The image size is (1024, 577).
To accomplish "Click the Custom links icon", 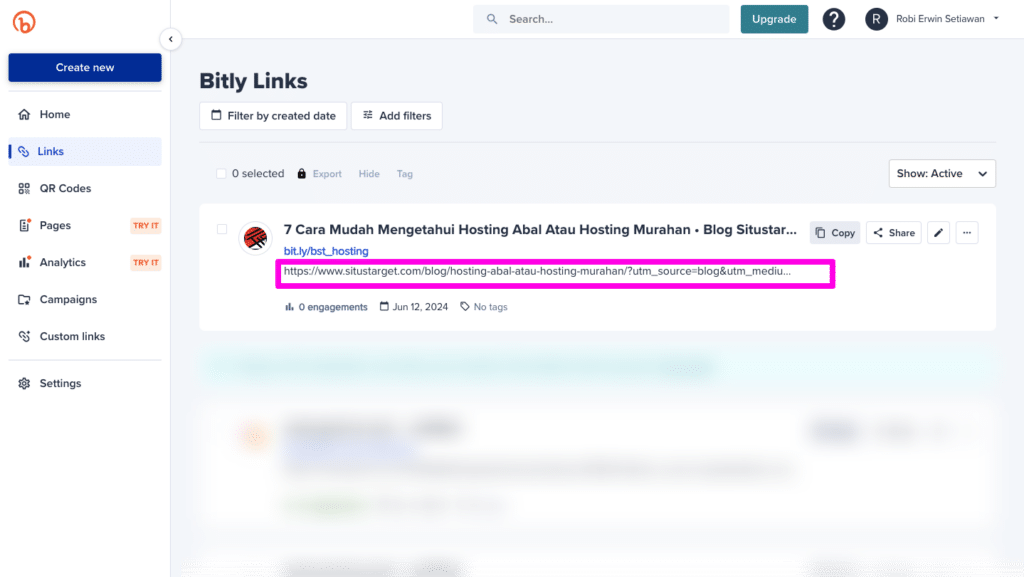I will point(24,336).
